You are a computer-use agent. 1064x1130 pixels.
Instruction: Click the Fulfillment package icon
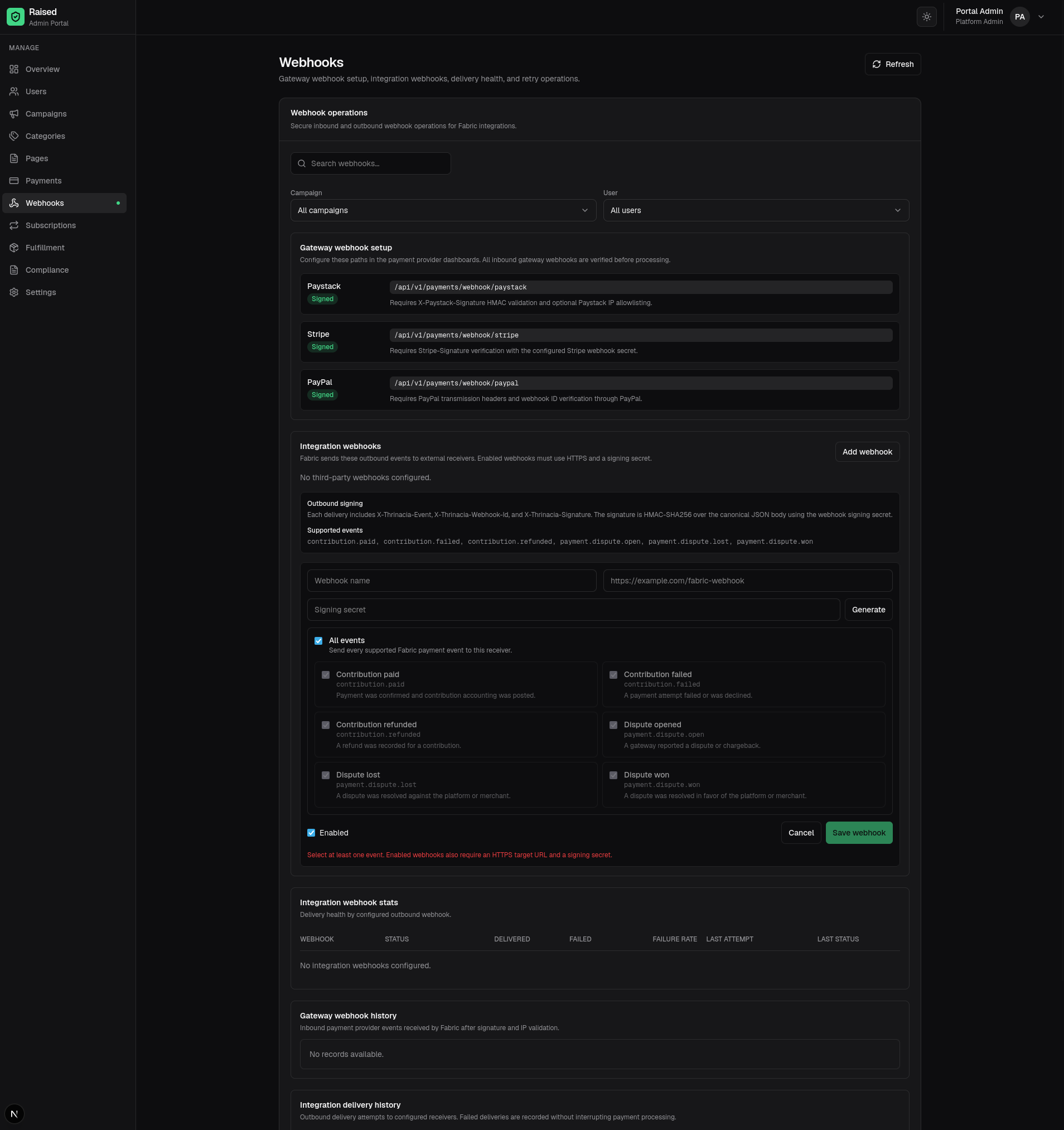click(14, 248)
